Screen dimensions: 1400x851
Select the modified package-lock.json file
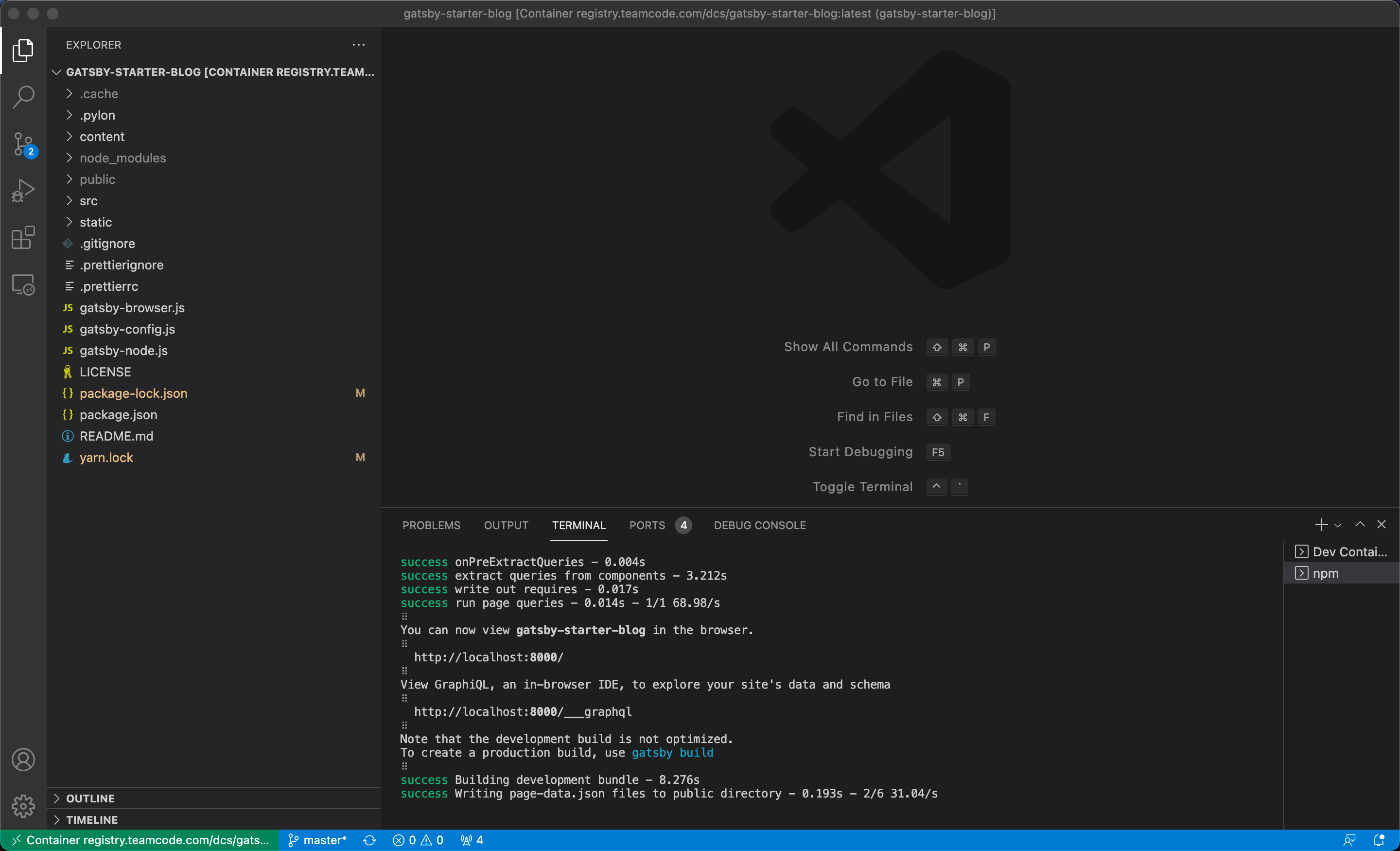click(x=133, y=393)
